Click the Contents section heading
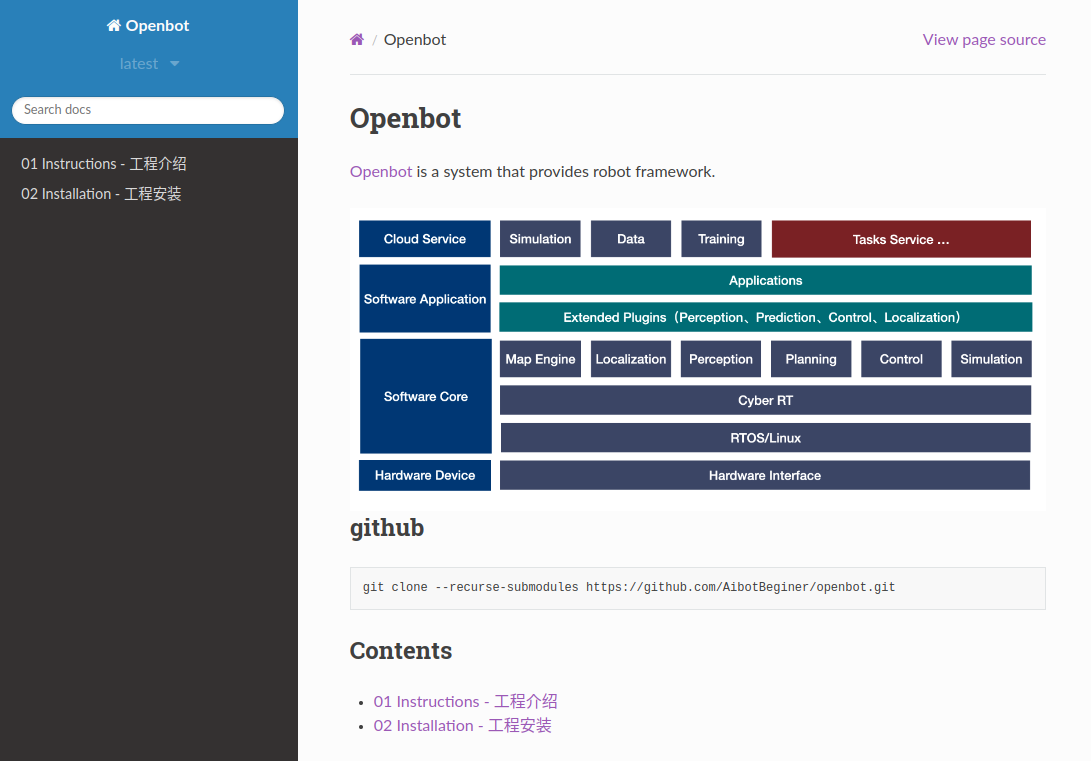 [x=401, y=650]
